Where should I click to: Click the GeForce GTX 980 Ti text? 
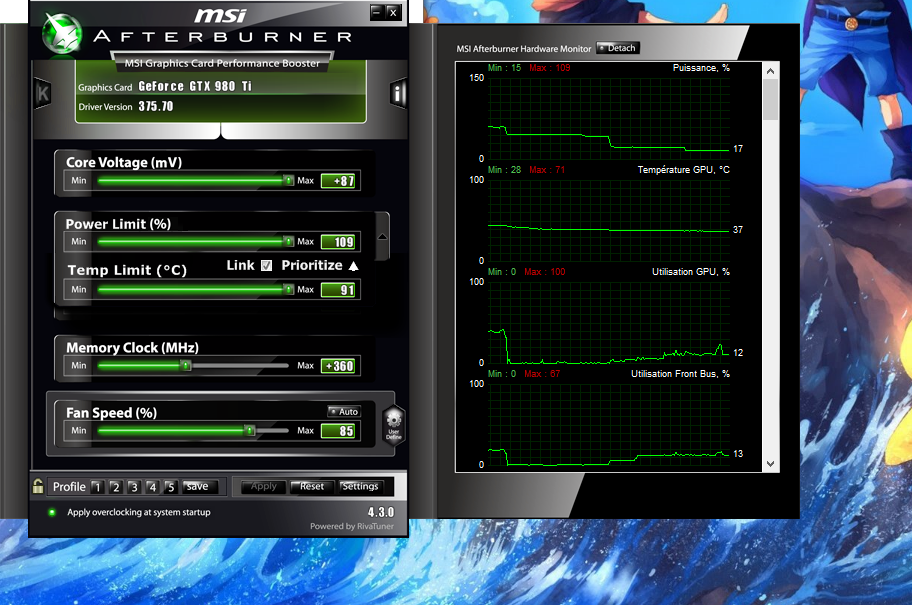pyautogui.click(x=195, y=86)
